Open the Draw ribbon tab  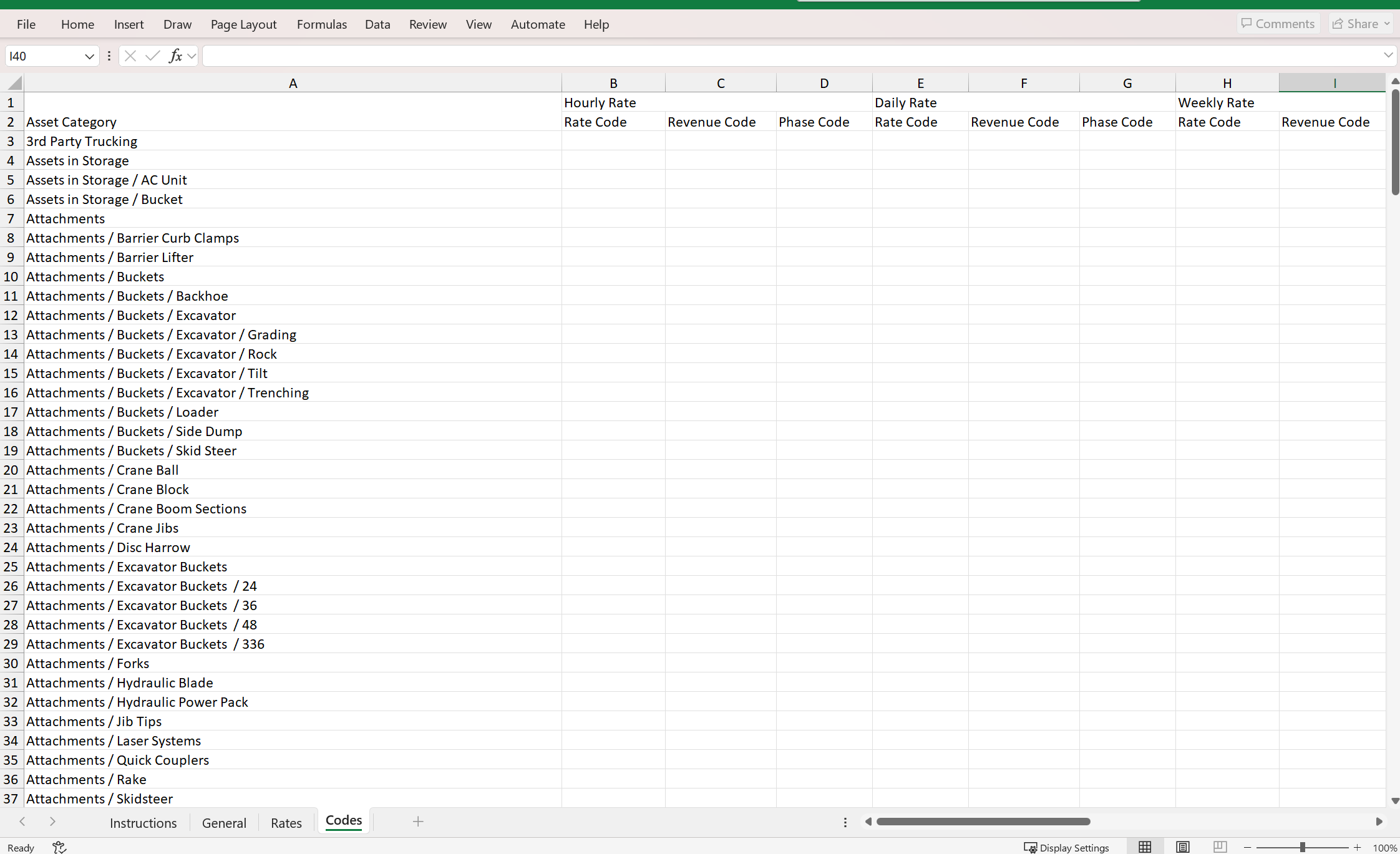pos(178,24)
